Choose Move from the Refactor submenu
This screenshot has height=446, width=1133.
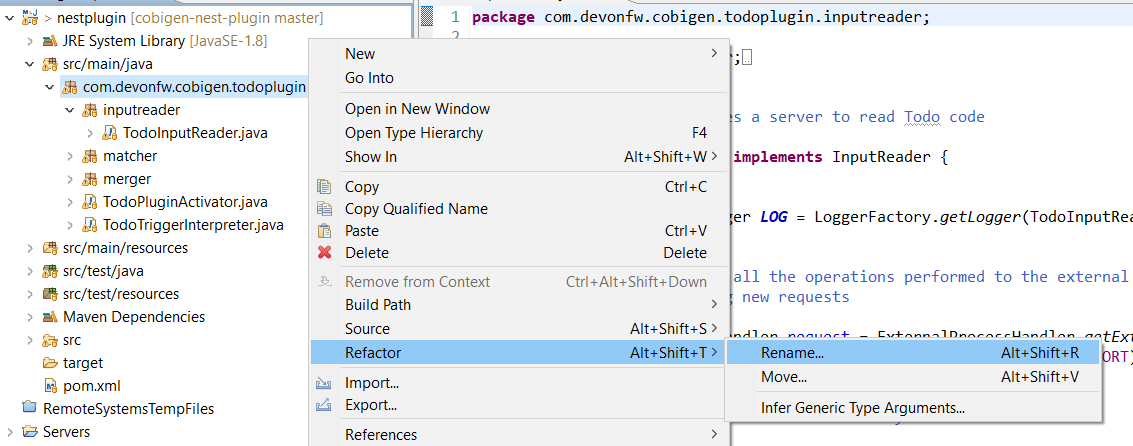click(x=783, y=377)
